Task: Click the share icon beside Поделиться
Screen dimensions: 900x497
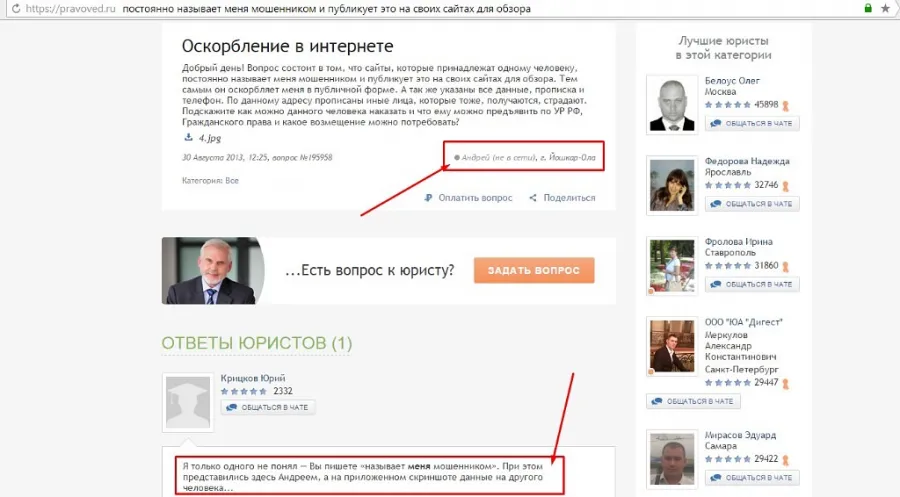Action: [x=533, y=197]
